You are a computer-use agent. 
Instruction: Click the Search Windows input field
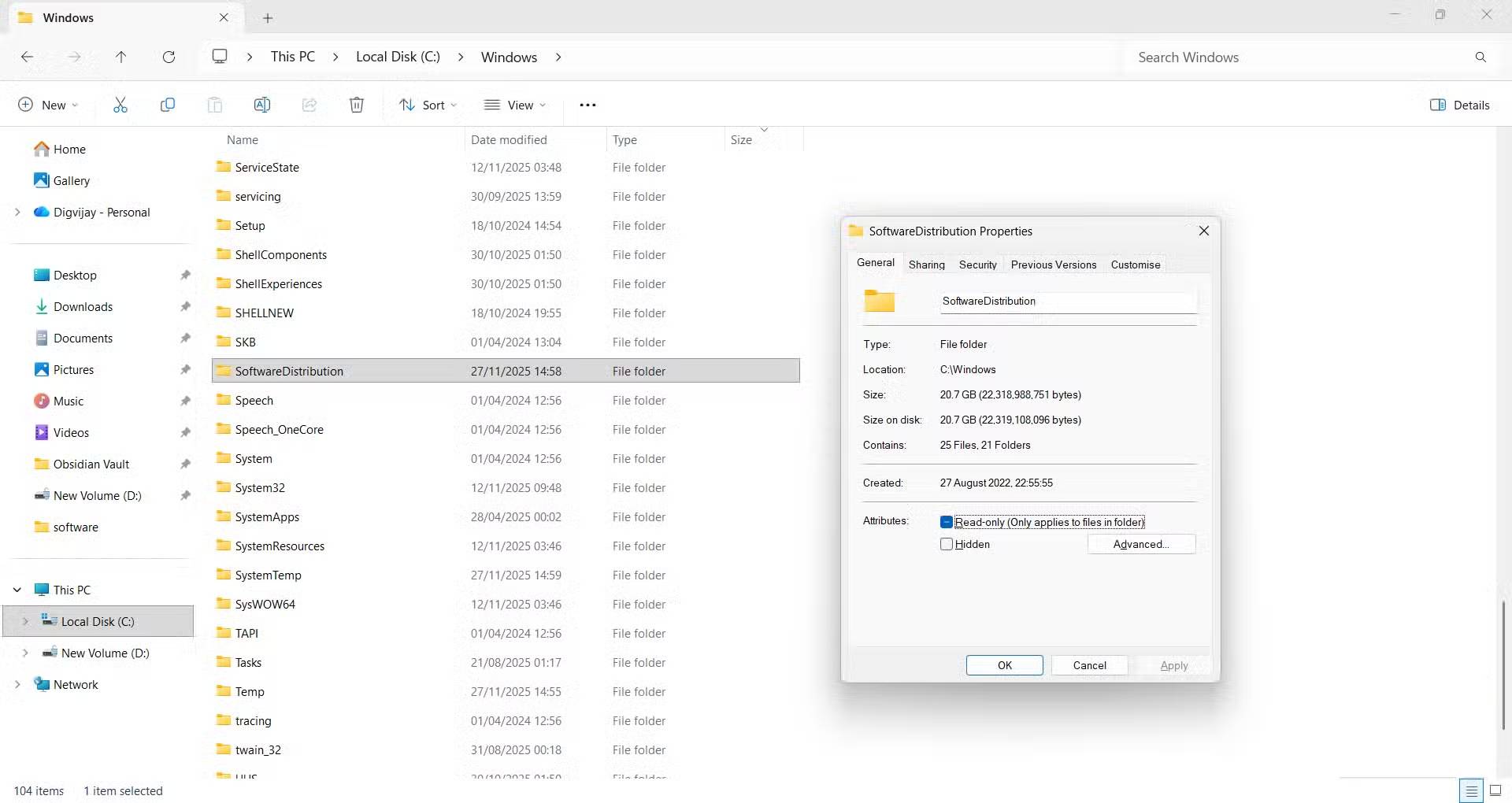coord(1299,57)
